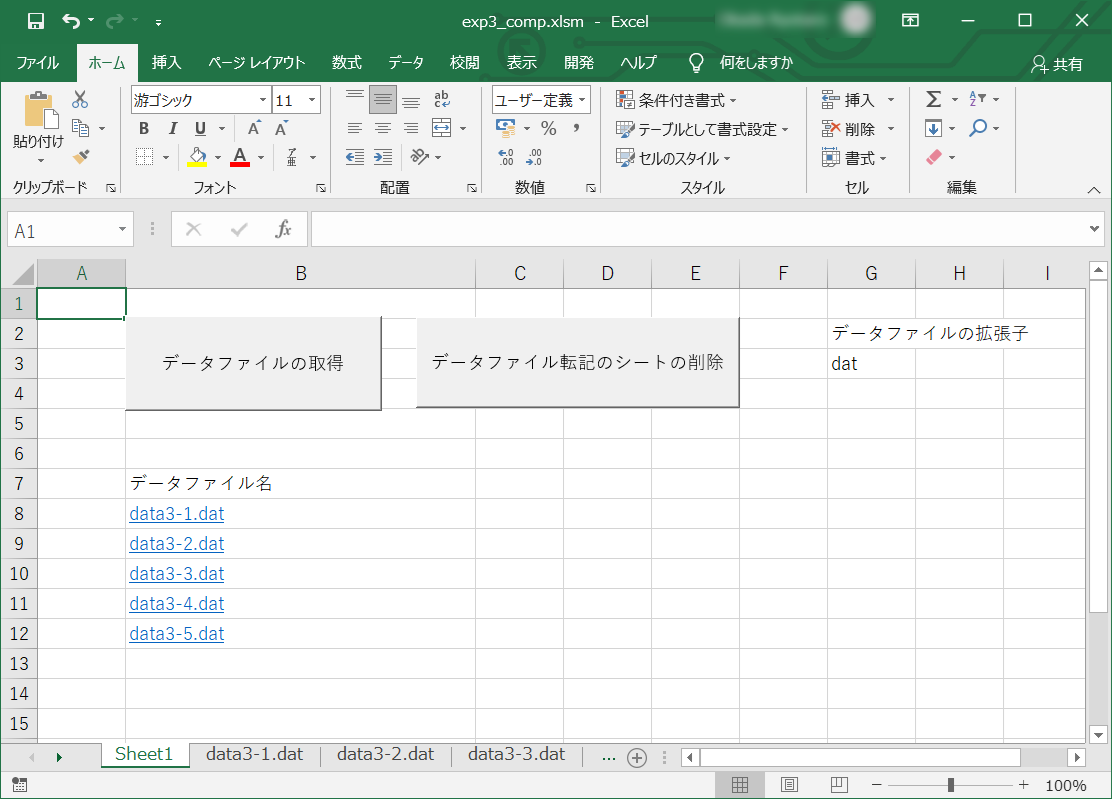This screenshot has height=799, width=1112.
Task: Save the workbook with the floppy icon
Action: point(35,21)
